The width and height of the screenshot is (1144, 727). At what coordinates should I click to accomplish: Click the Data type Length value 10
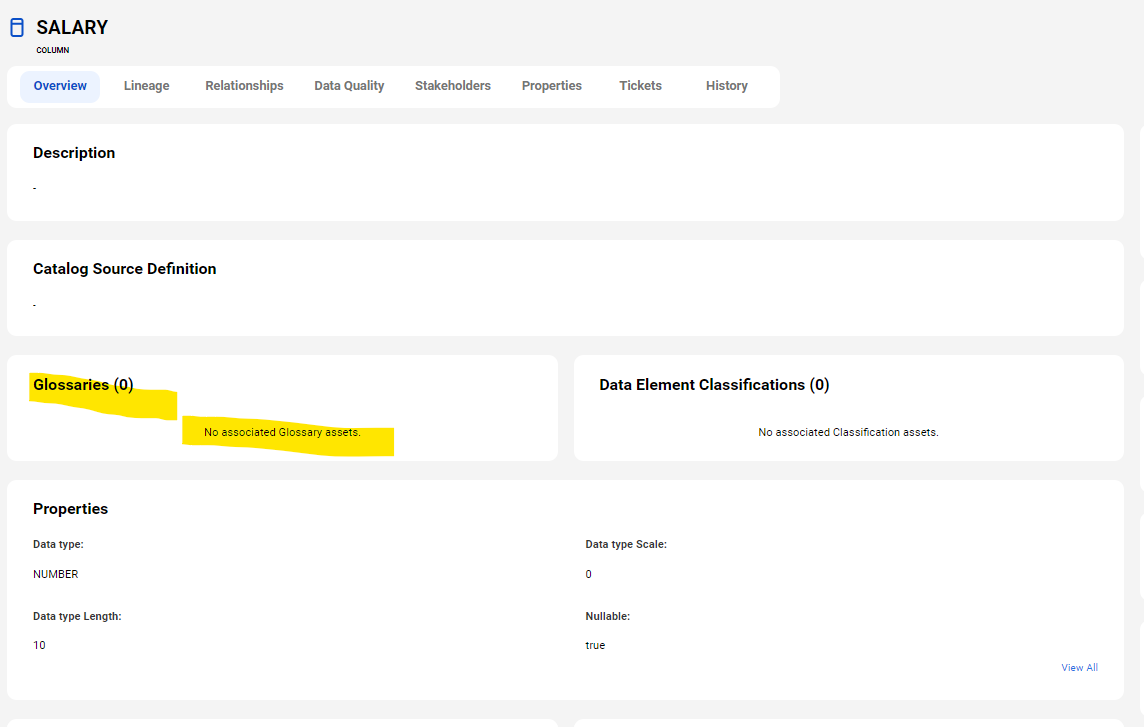click(x=39, y=645)
